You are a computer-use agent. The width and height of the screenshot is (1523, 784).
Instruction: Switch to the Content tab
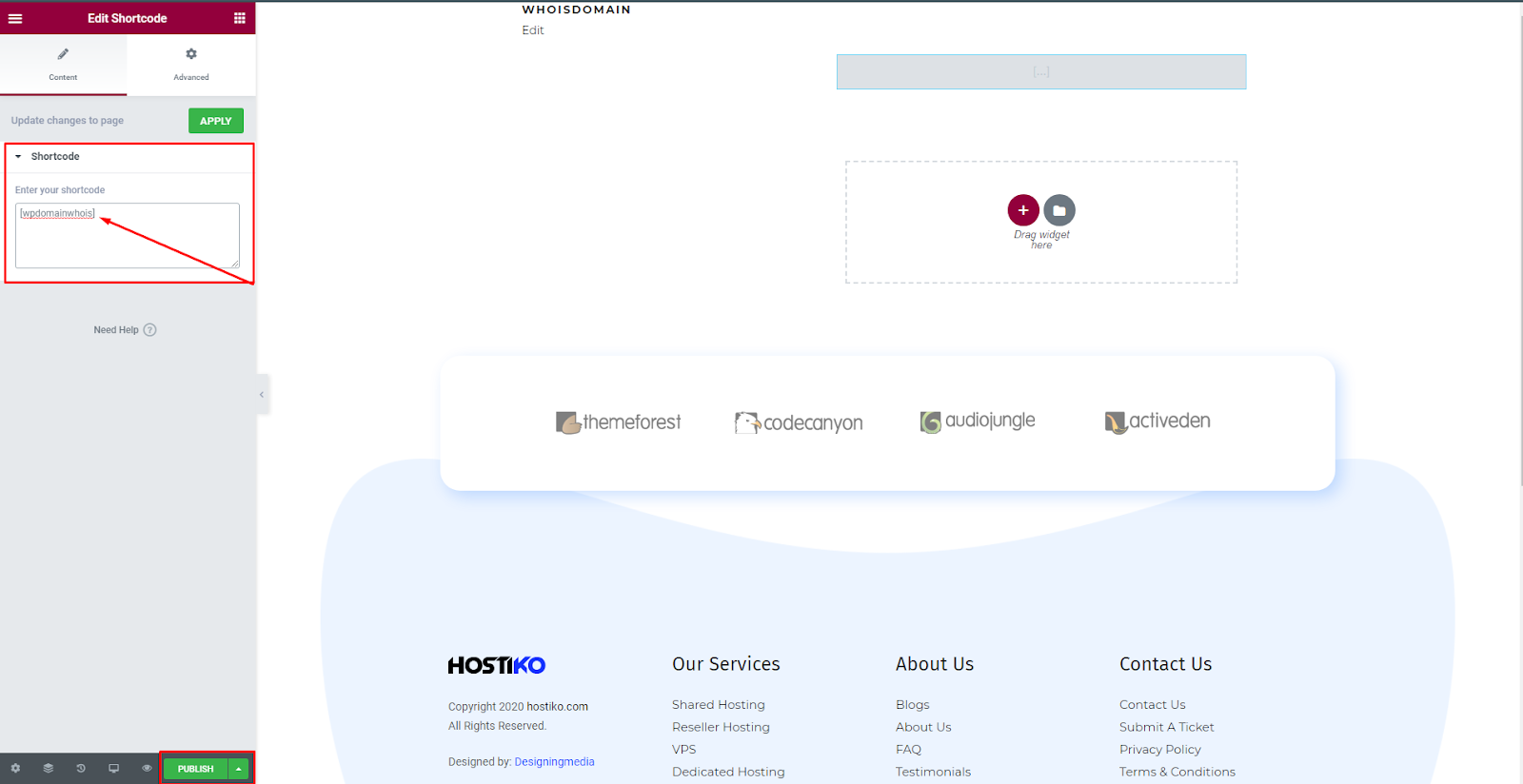[x=63, y=65]
